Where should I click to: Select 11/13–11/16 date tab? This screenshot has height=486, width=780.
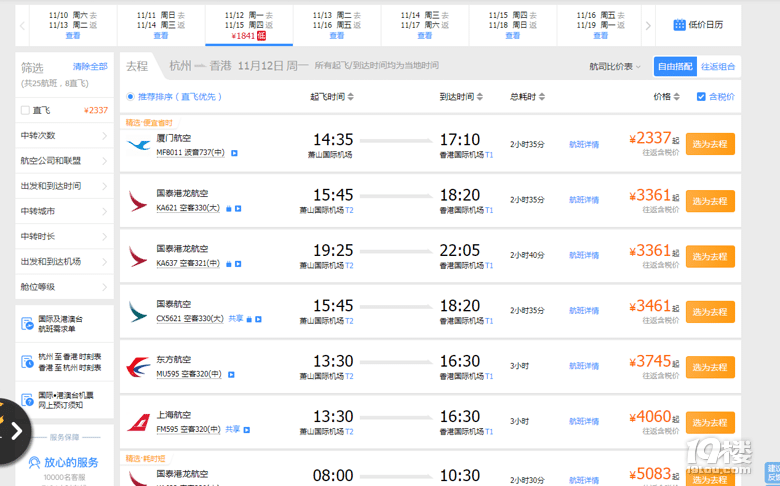coord(337,25)
